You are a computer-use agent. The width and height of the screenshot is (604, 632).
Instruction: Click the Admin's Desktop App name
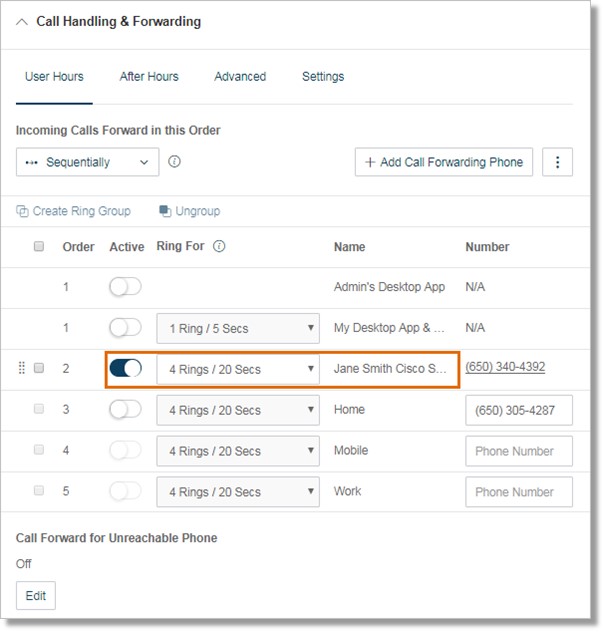point(389,287)
